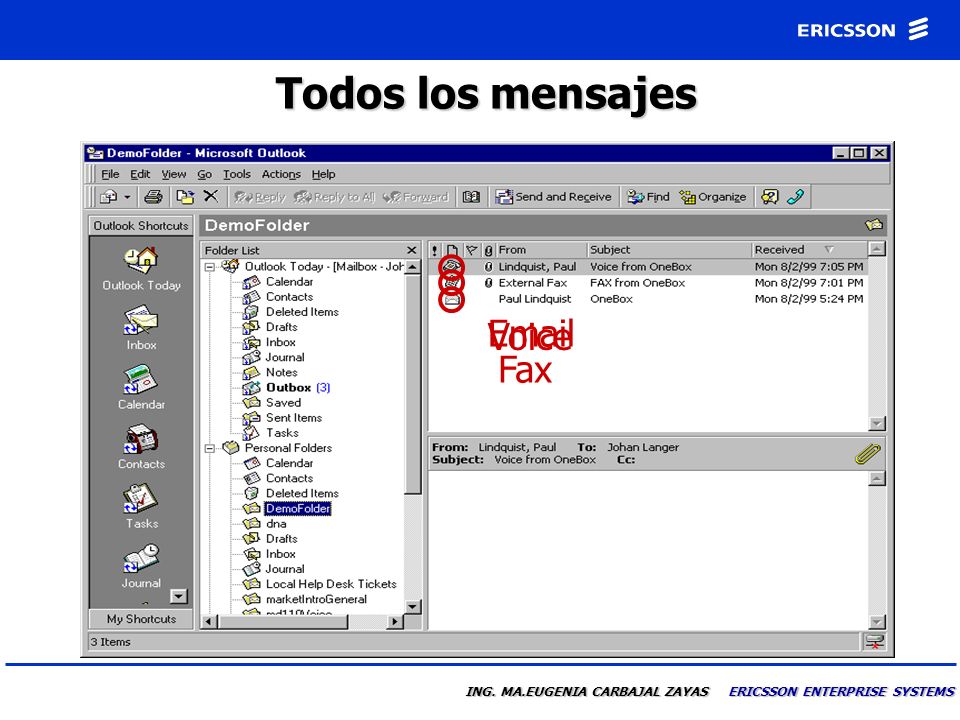
Task: Open Tools menu
Action: pos(237,174)
